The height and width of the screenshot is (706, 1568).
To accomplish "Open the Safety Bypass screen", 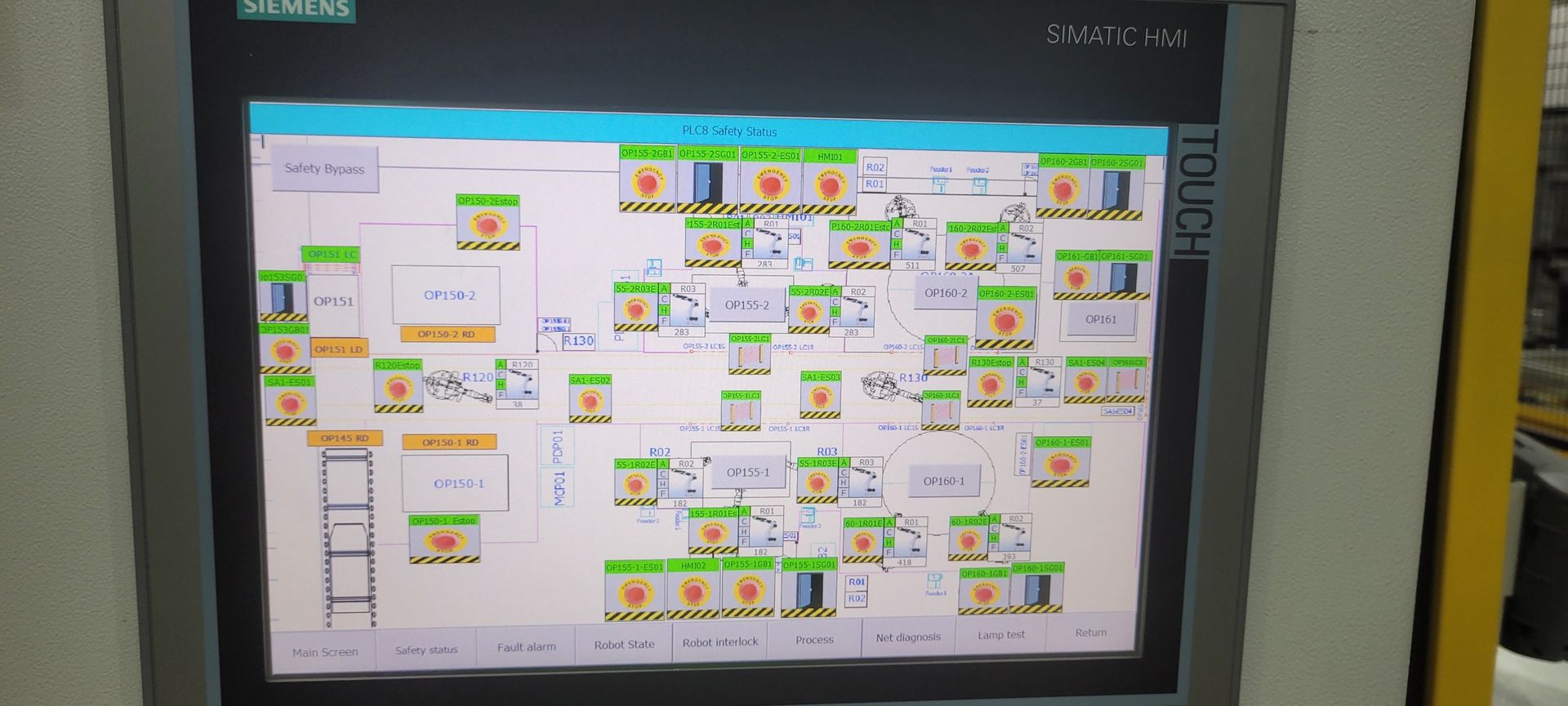I will [x=324, y=169].
